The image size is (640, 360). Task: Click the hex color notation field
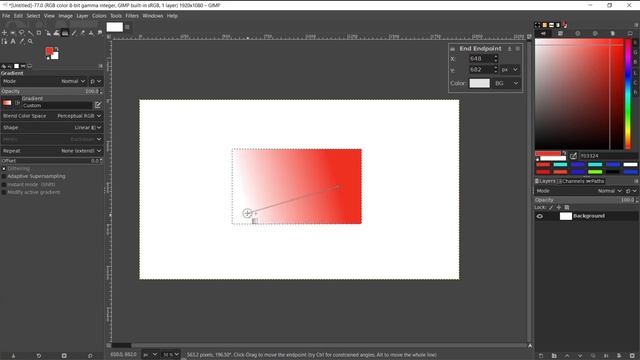pyautogui.click(x=608, y=156)
